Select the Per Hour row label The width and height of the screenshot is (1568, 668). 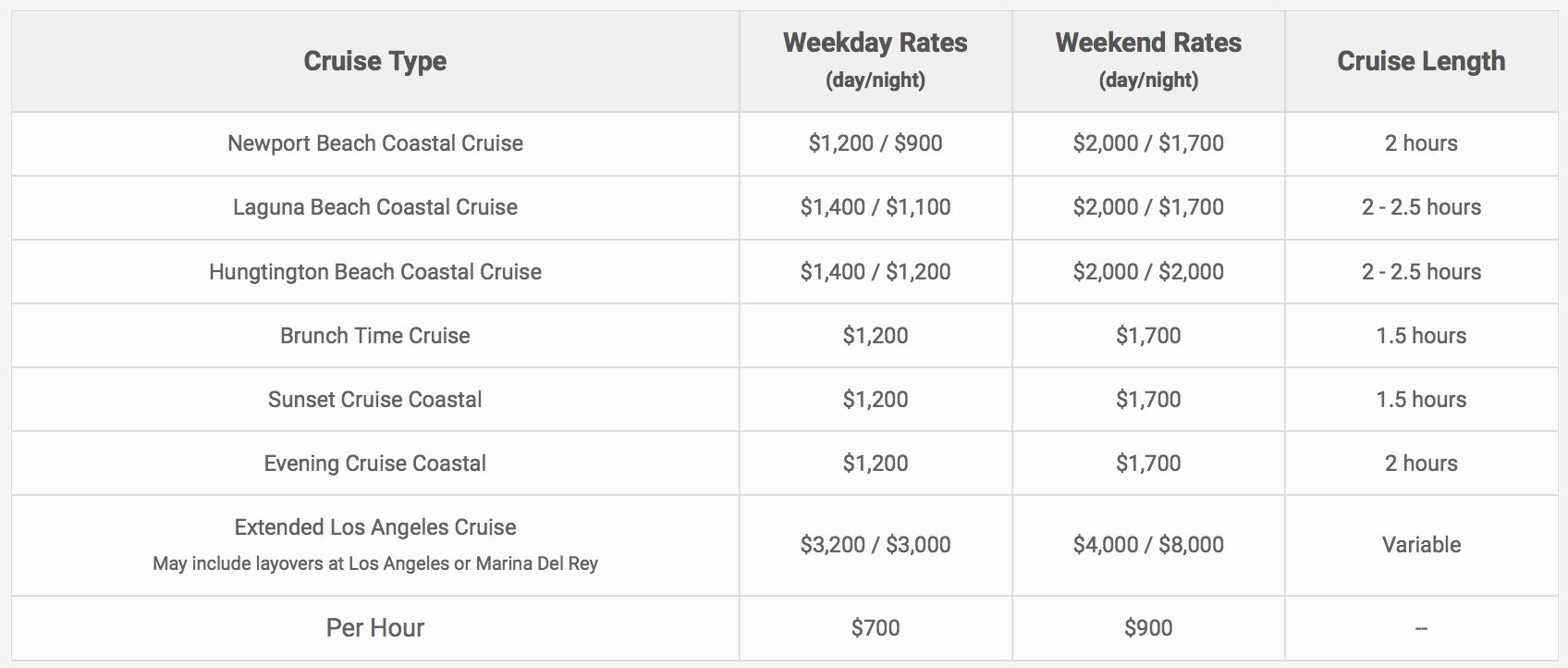[375, 628]
